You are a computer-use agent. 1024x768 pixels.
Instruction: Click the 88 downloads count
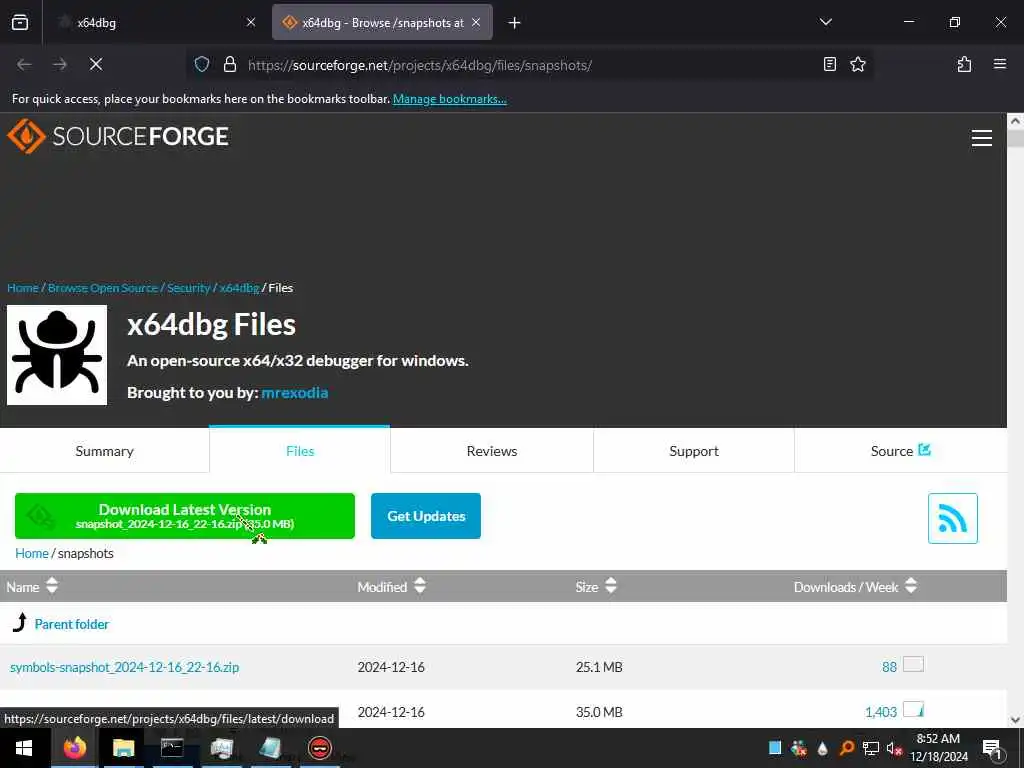click(x=889, y=667)
